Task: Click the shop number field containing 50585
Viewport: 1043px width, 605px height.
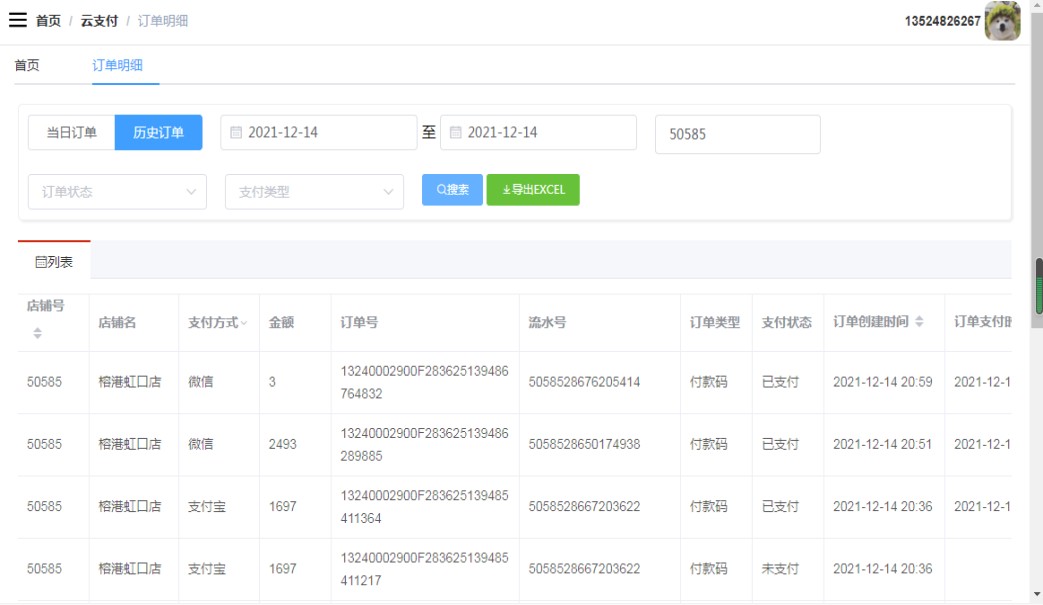Action: tap(737, 134)
